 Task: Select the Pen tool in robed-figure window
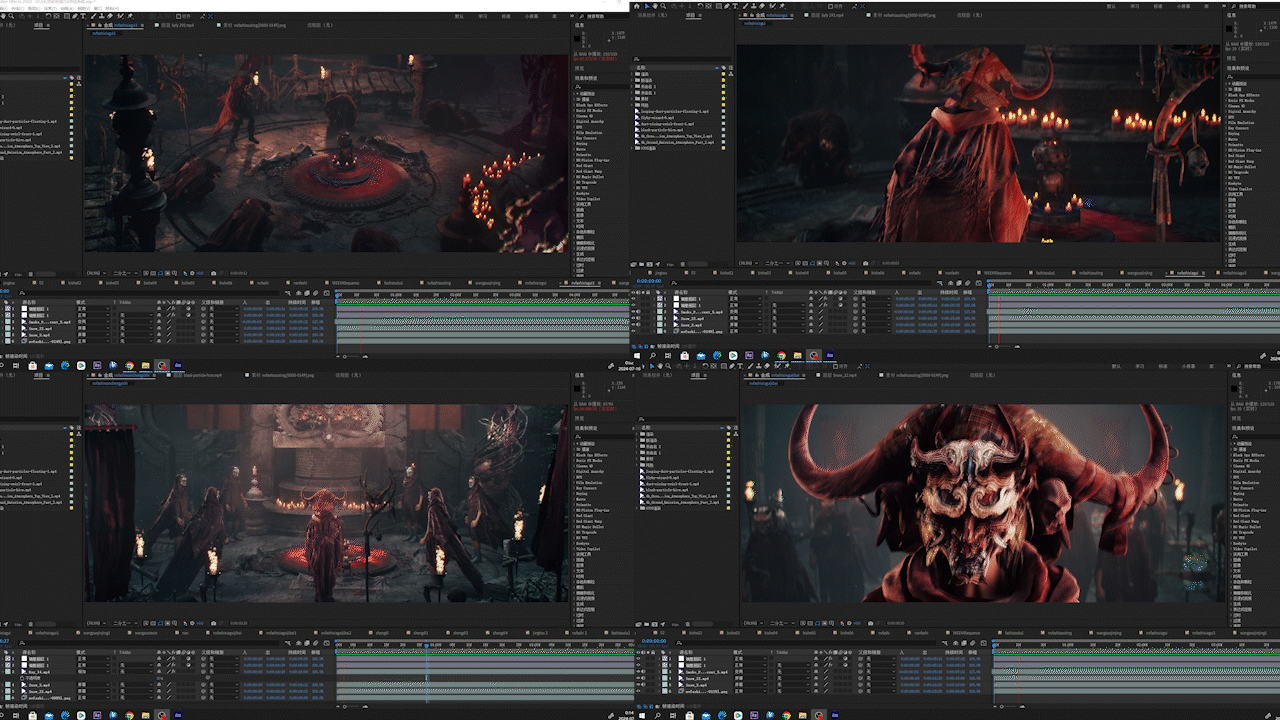click(x=727, y=6)
